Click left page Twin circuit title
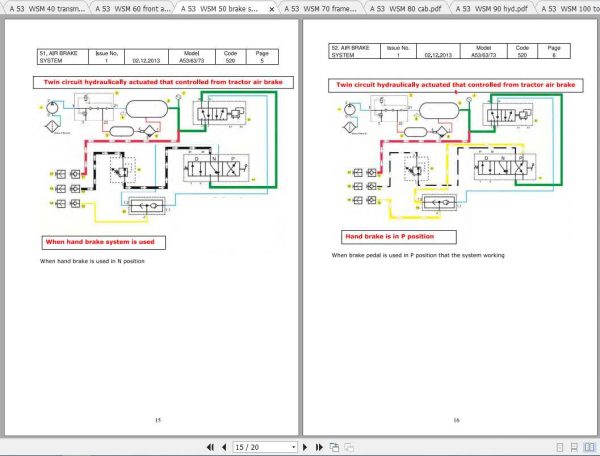600x456 pixels. pos(163,82)
